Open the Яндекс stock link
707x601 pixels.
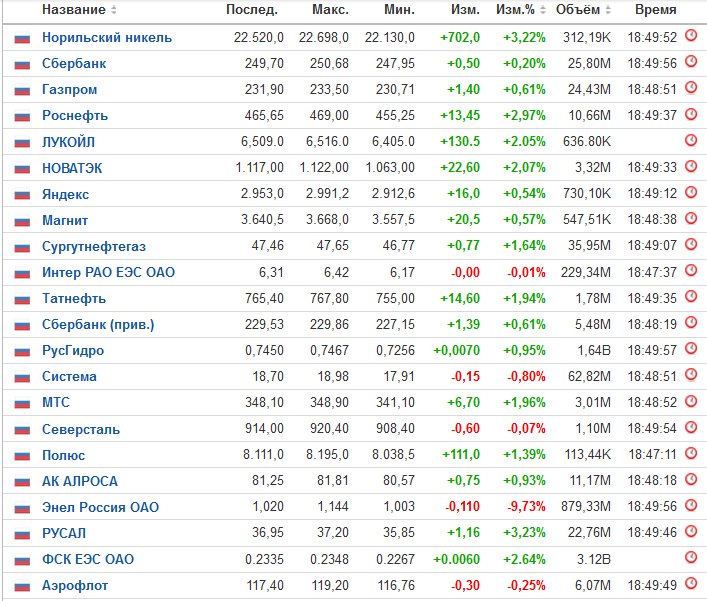tap(65, 194)
